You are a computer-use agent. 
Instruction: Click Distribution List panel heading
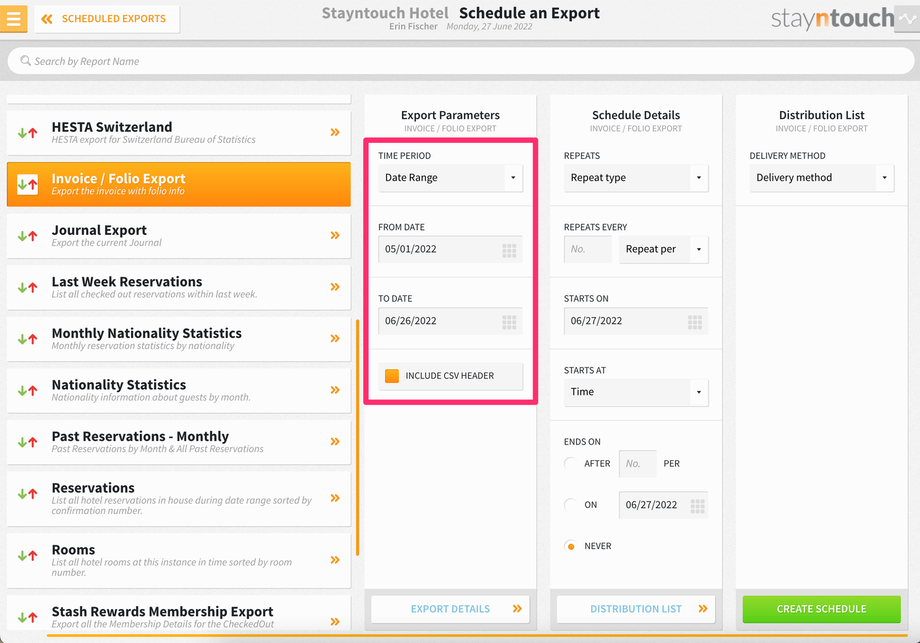tap(821, 115)
